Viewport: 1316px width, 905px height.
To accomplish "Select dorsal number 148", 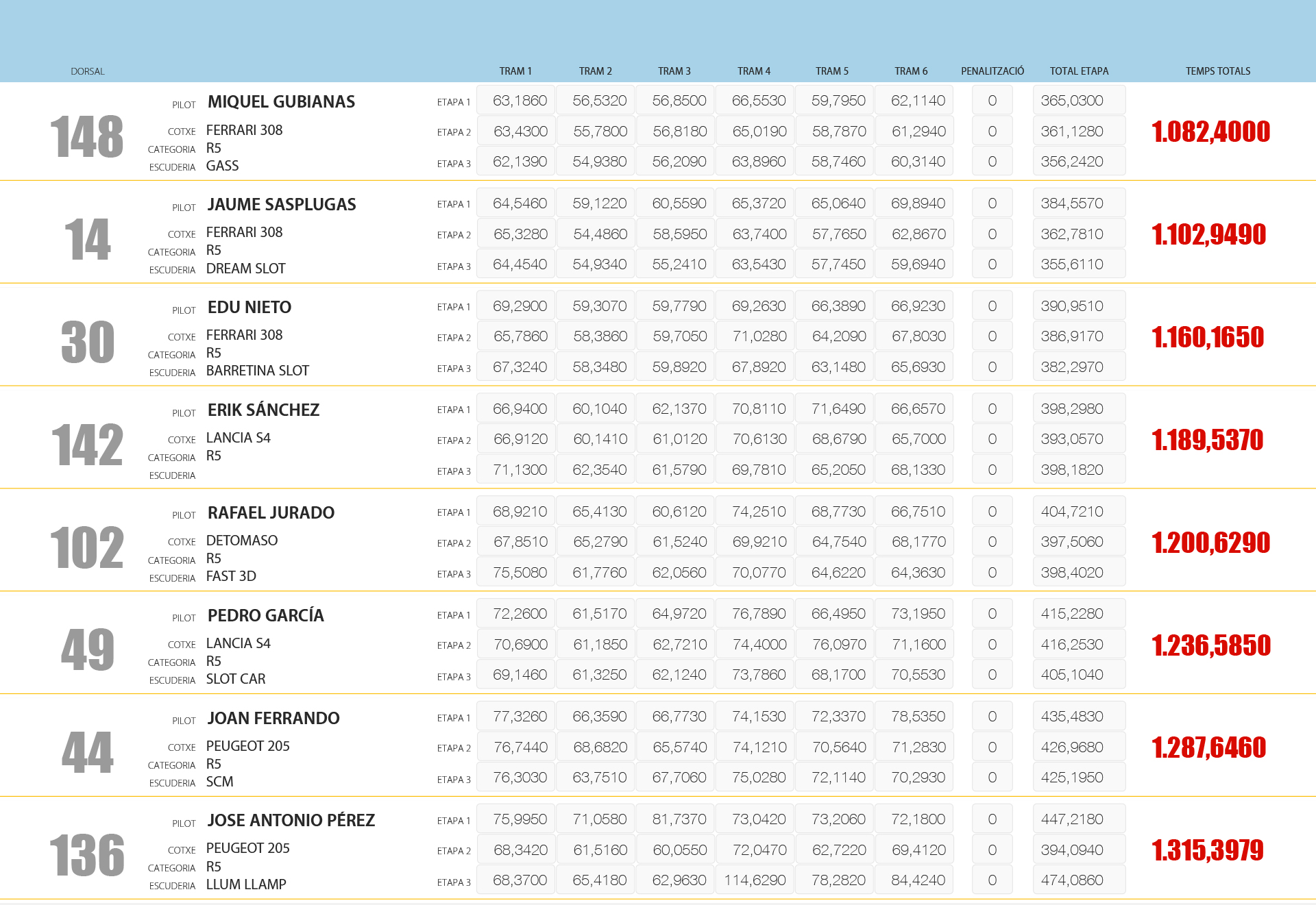I will (x=87, y=137).
